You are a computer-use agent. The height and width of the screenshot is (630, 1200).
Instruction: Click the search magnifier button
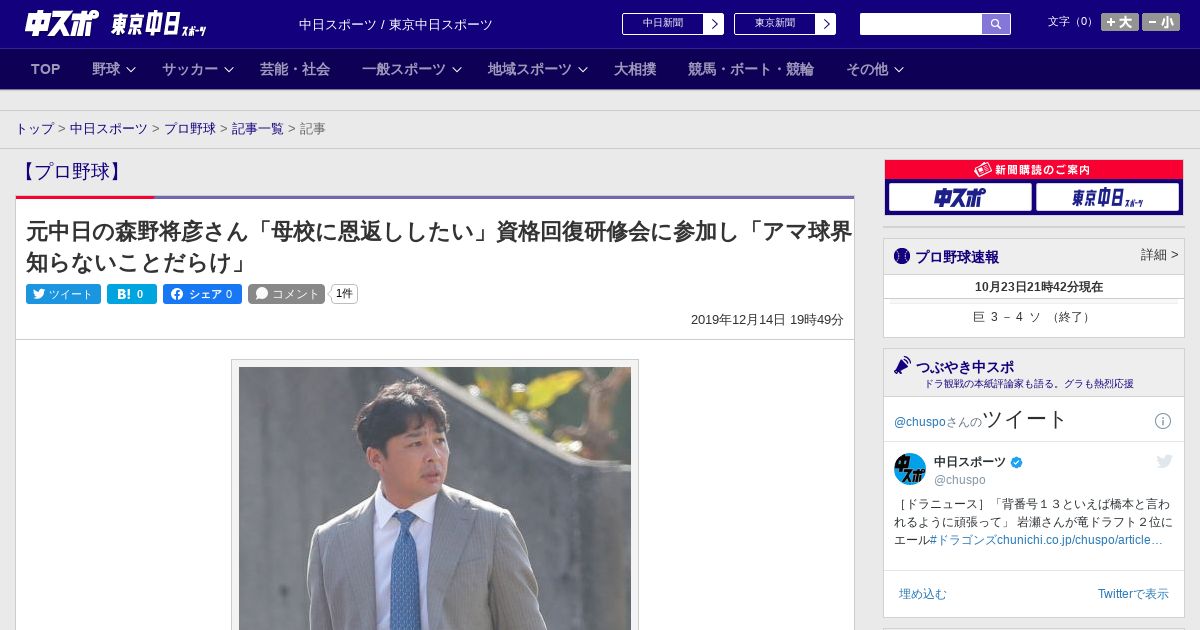(996, 24)
